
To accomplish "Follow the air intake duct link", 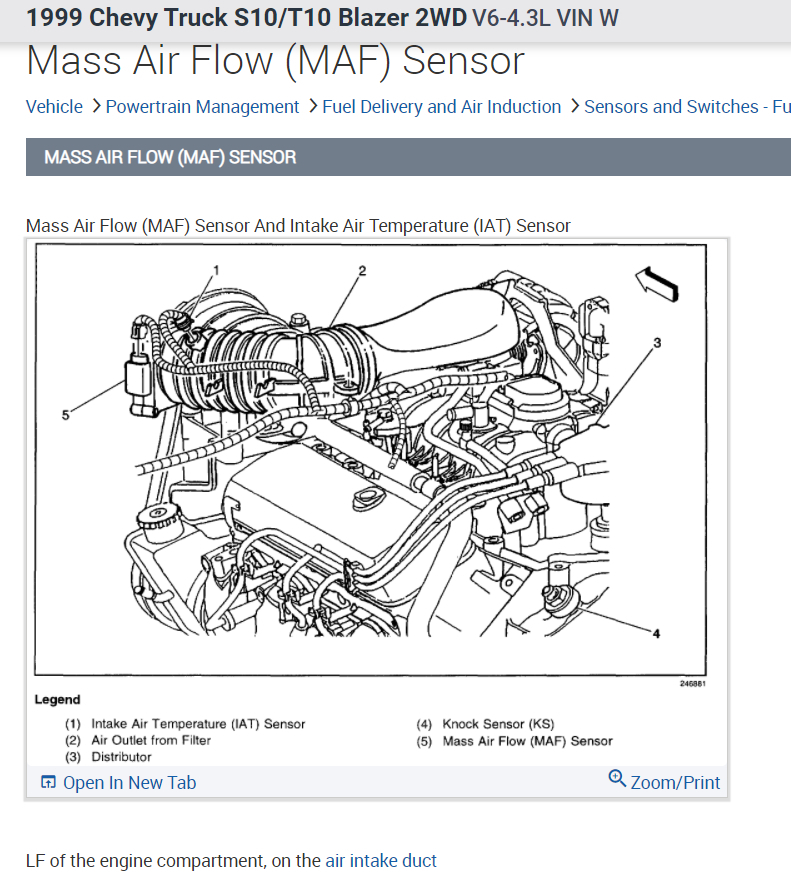I will 381,861.
